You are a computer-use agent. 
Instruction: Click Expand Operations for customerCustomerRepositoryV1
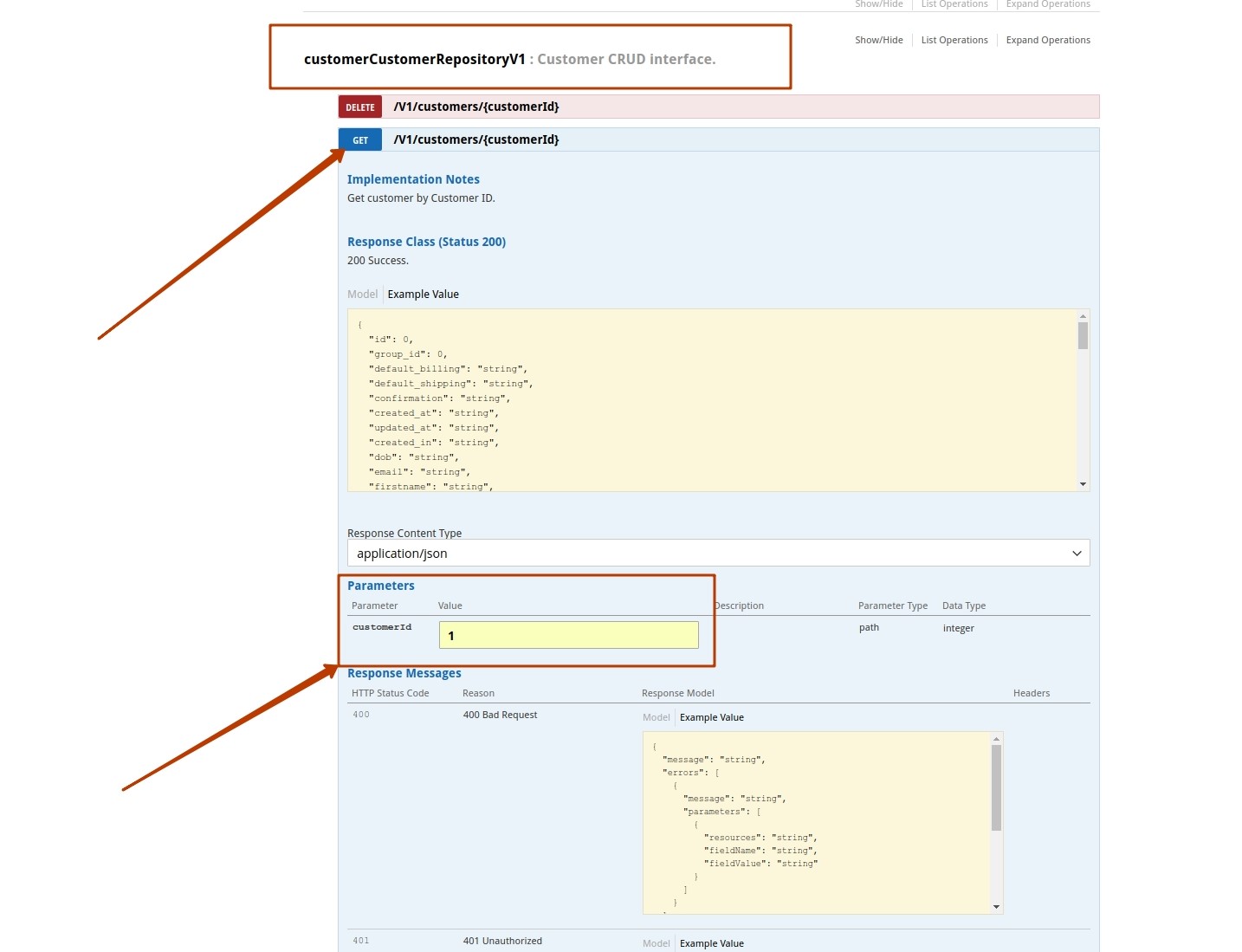[x=1048, y=40]
